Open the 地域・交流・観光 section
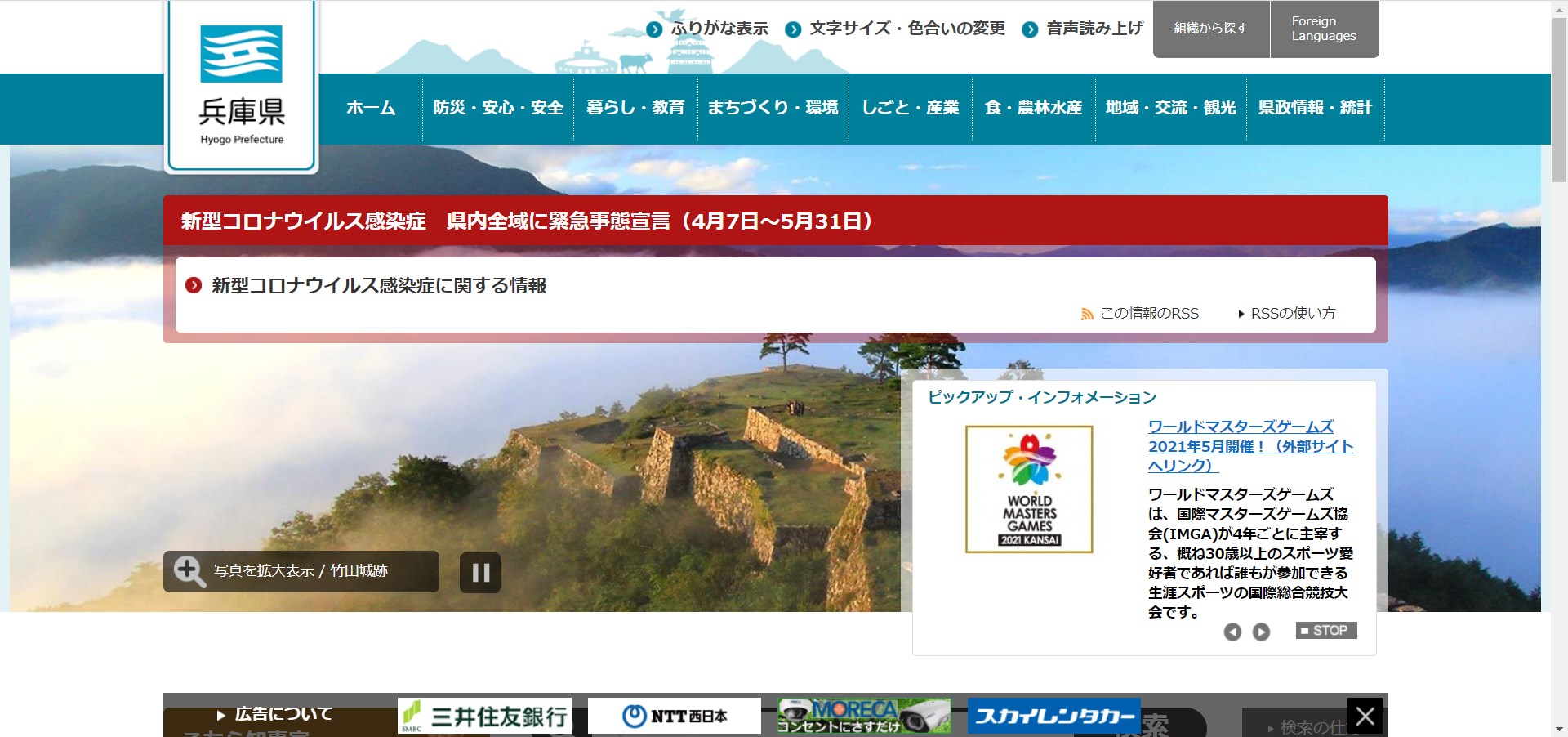This screenshot has height=737, width=1568. 1170,108
